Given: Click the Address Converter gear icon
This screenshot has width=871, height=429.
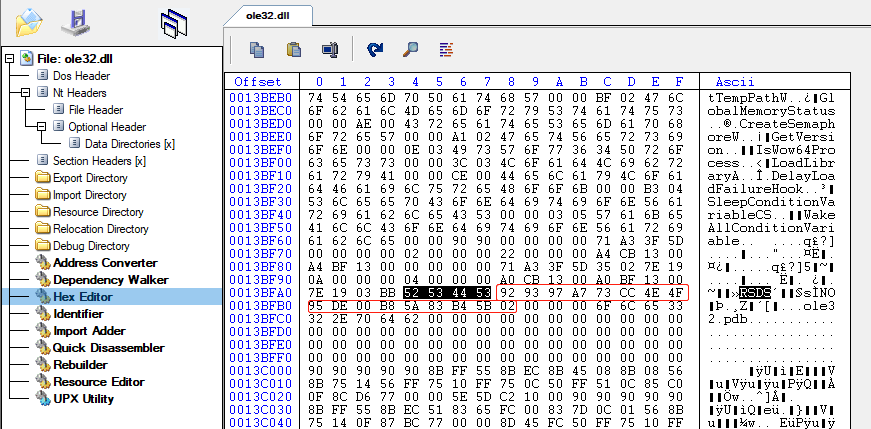Looking at the screenshot, I should pos(42,262).
